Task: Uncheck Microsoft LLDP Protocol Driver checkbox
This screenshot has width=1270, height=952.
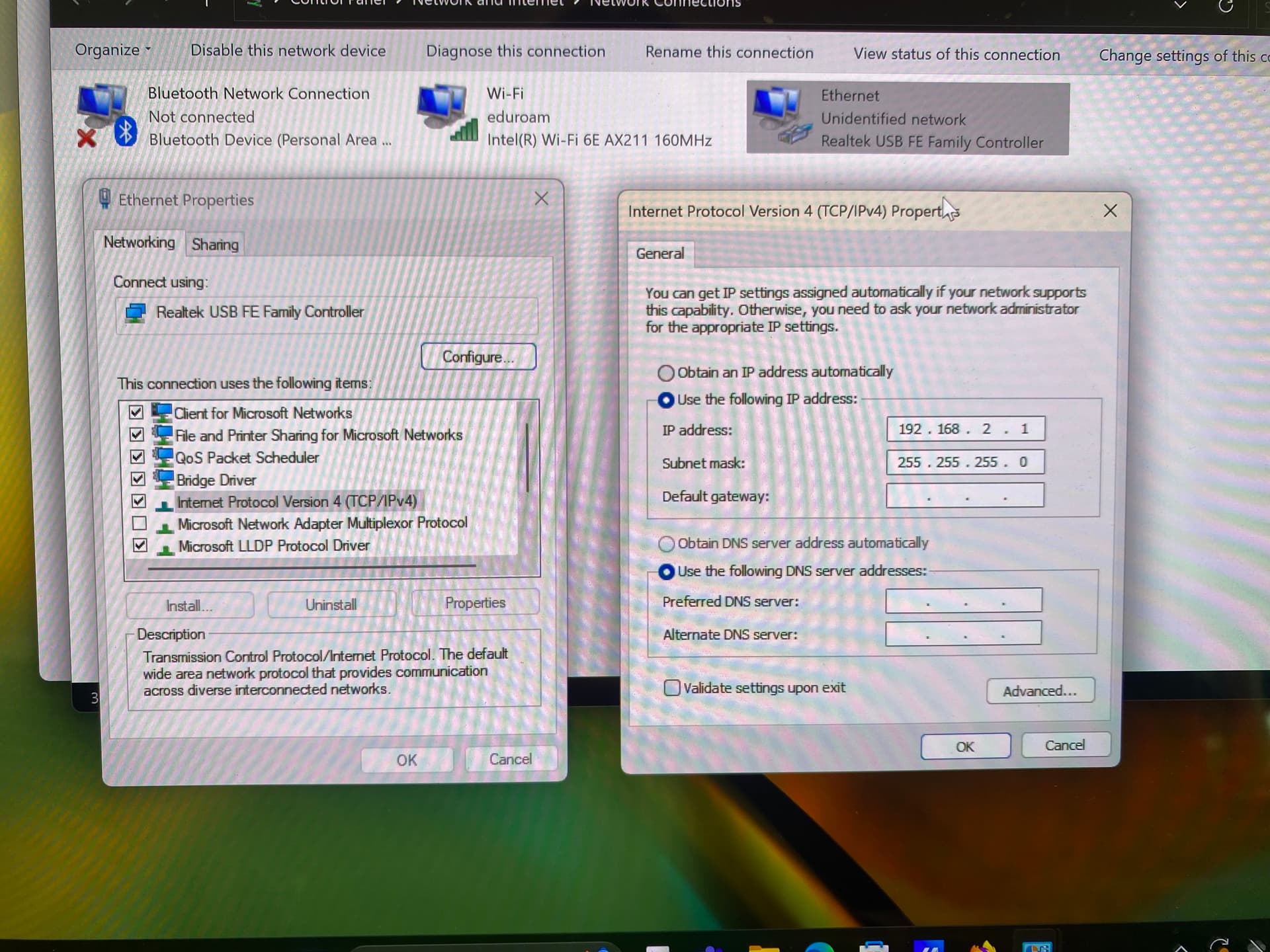Action: 140,546
